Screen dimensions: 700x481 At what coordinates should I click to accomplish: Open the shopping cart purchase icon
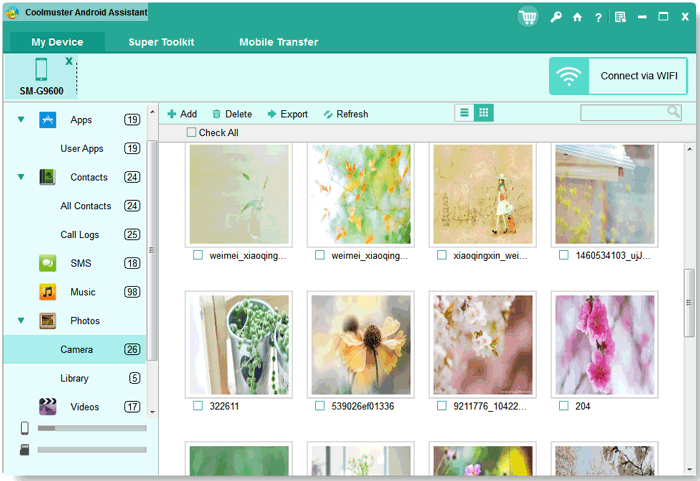[528, 17]
